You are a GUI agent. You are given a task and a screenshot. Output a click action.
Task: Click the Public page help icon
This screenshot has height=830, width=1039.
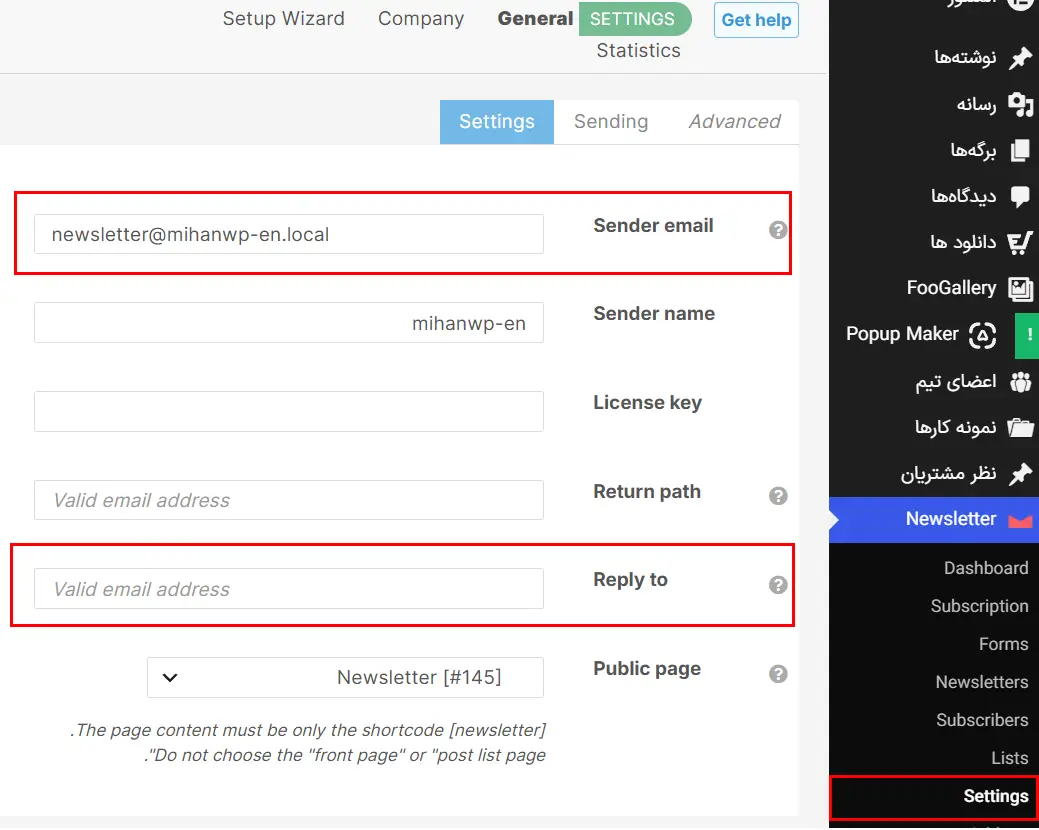point(778,674)
